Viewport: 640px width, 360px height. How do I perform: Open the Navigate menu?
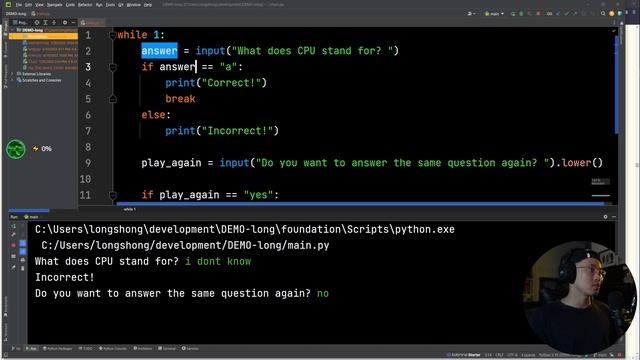click(x=55, y=5)
